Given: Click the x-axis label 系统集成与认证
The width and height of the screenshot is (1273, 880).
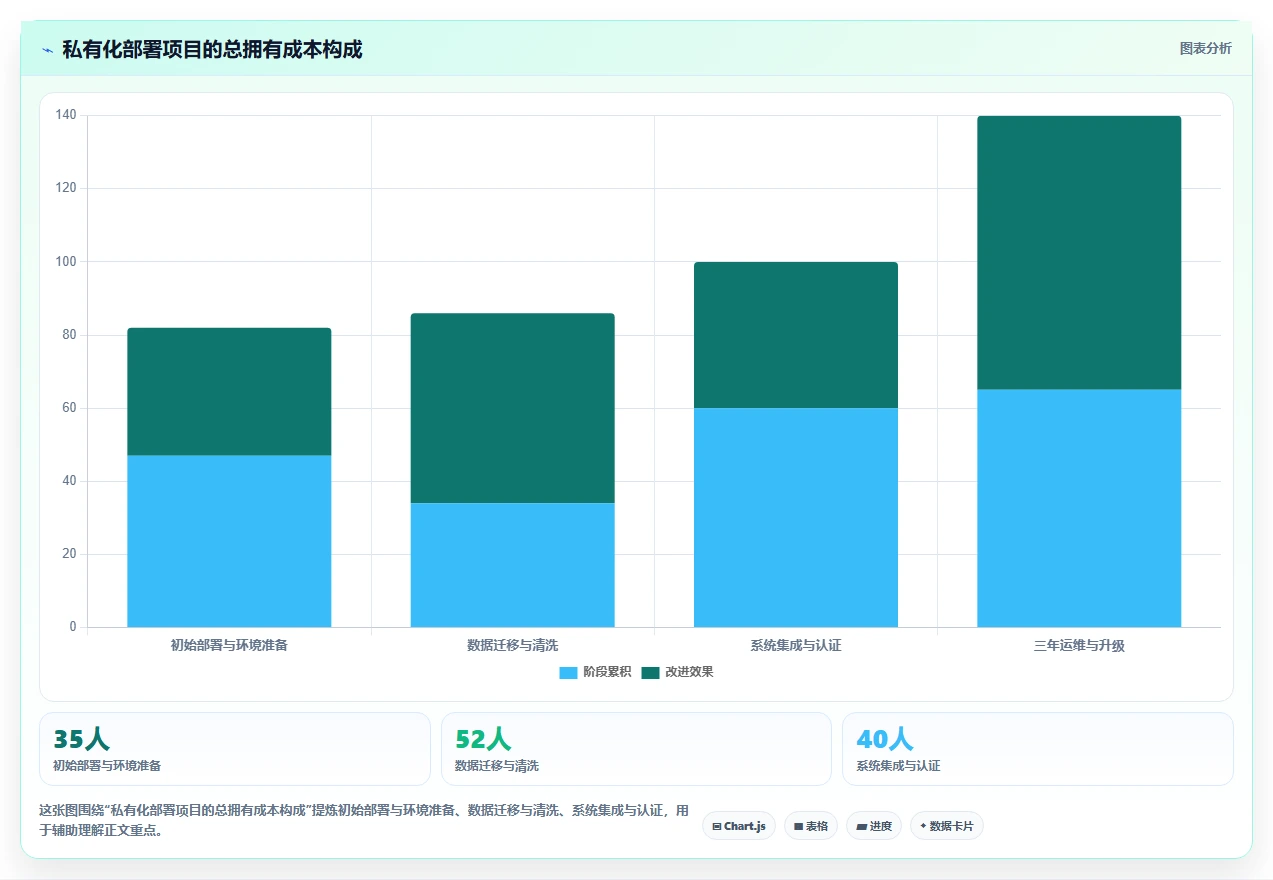Looking at the screenshot, I should pyautogui.click(x=796, y=645).
